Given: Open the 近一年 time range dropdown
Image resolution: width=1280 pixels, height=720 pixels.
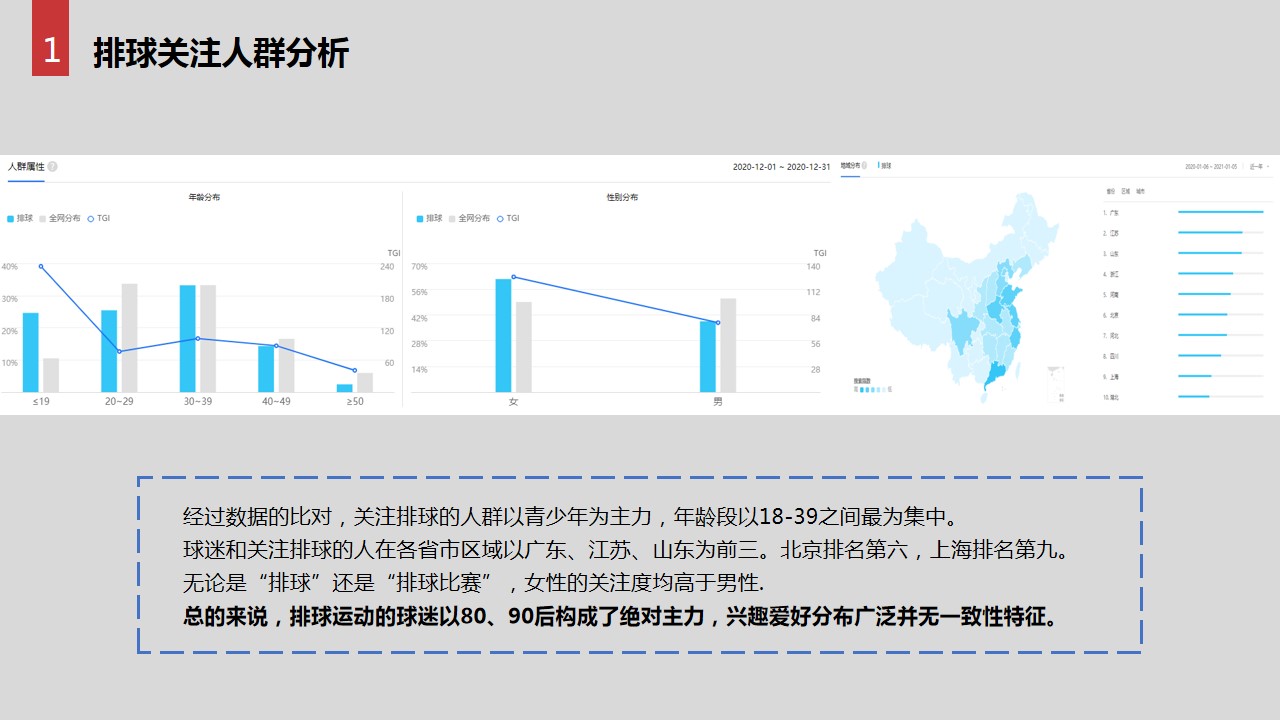Looking at the screenshot, I should tap(1257, 166).
